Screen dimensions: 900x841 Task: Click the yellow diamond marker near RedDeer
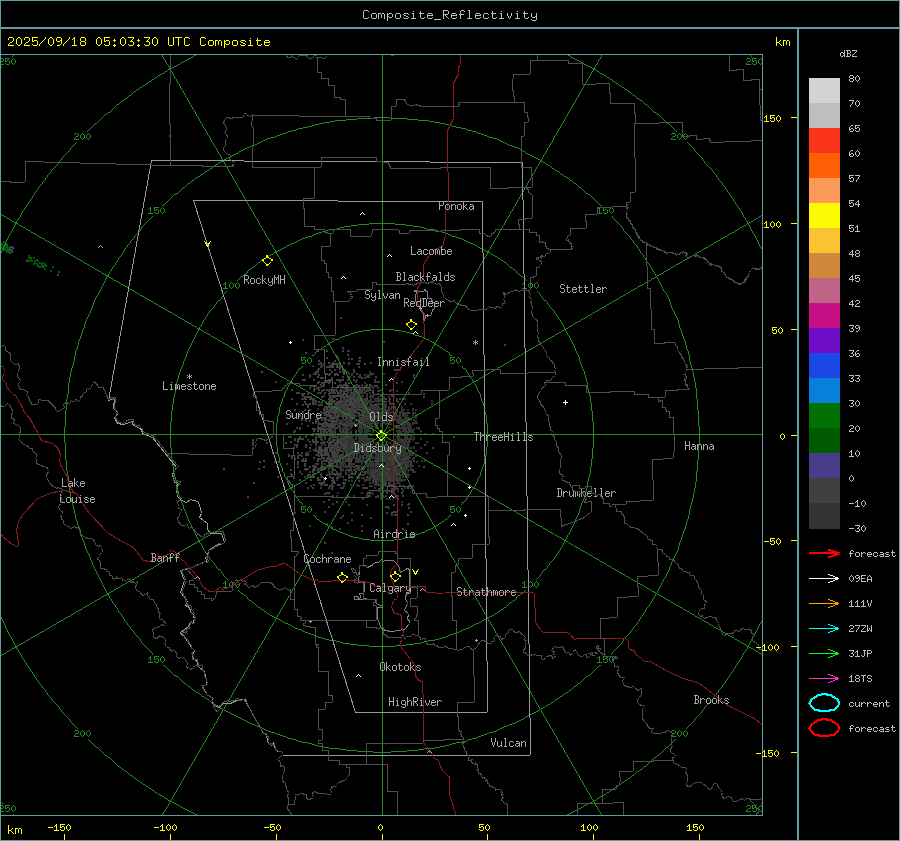point(411,325)
